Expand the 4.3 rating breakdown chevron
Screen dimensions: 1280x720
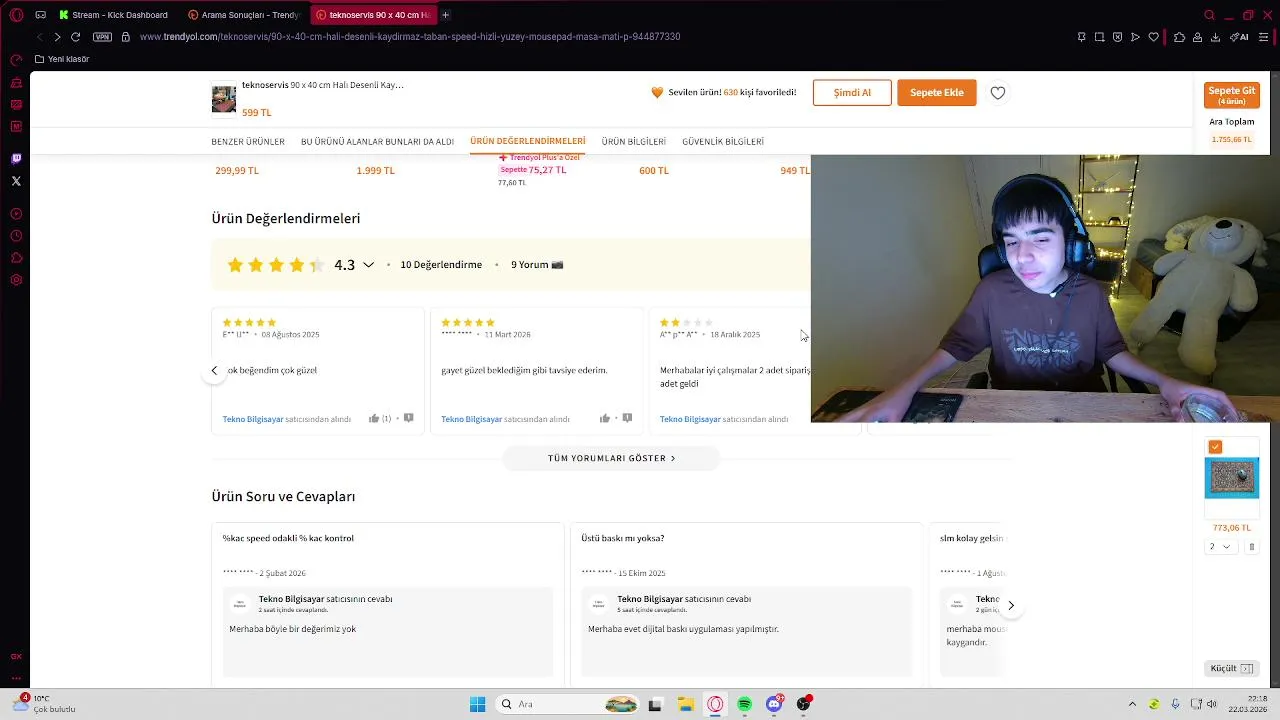(x=368, y=265)
